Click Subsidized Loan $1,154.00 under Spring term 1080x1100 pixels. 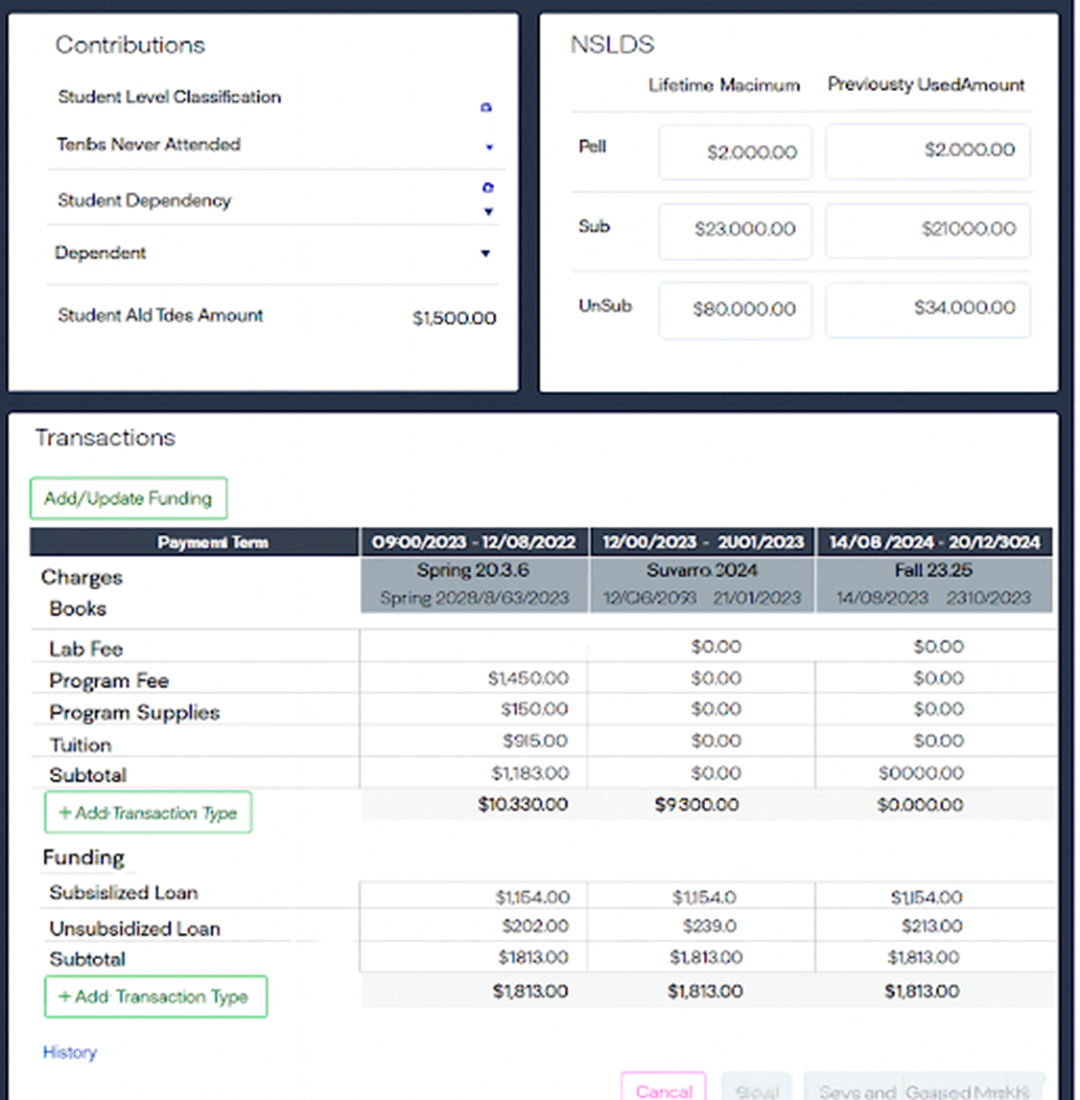[x=533, y=897]
